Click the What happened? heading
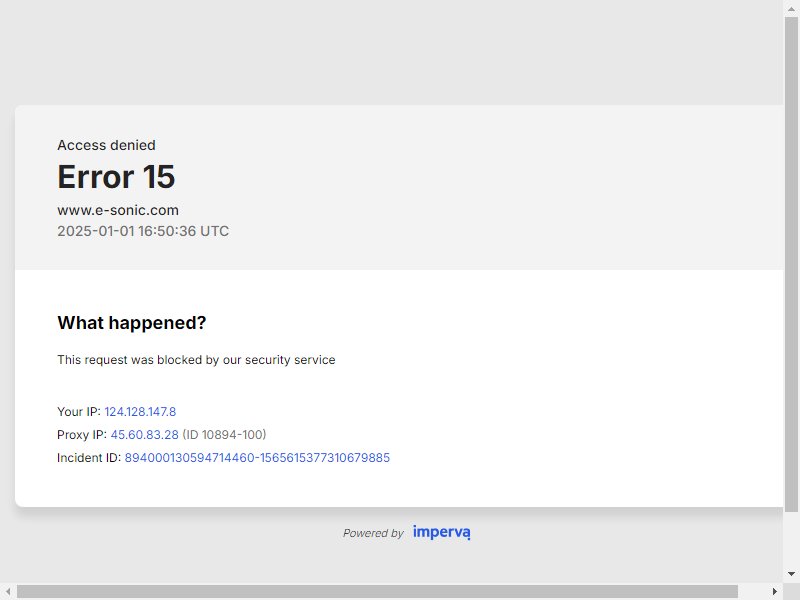 (132, 323)
